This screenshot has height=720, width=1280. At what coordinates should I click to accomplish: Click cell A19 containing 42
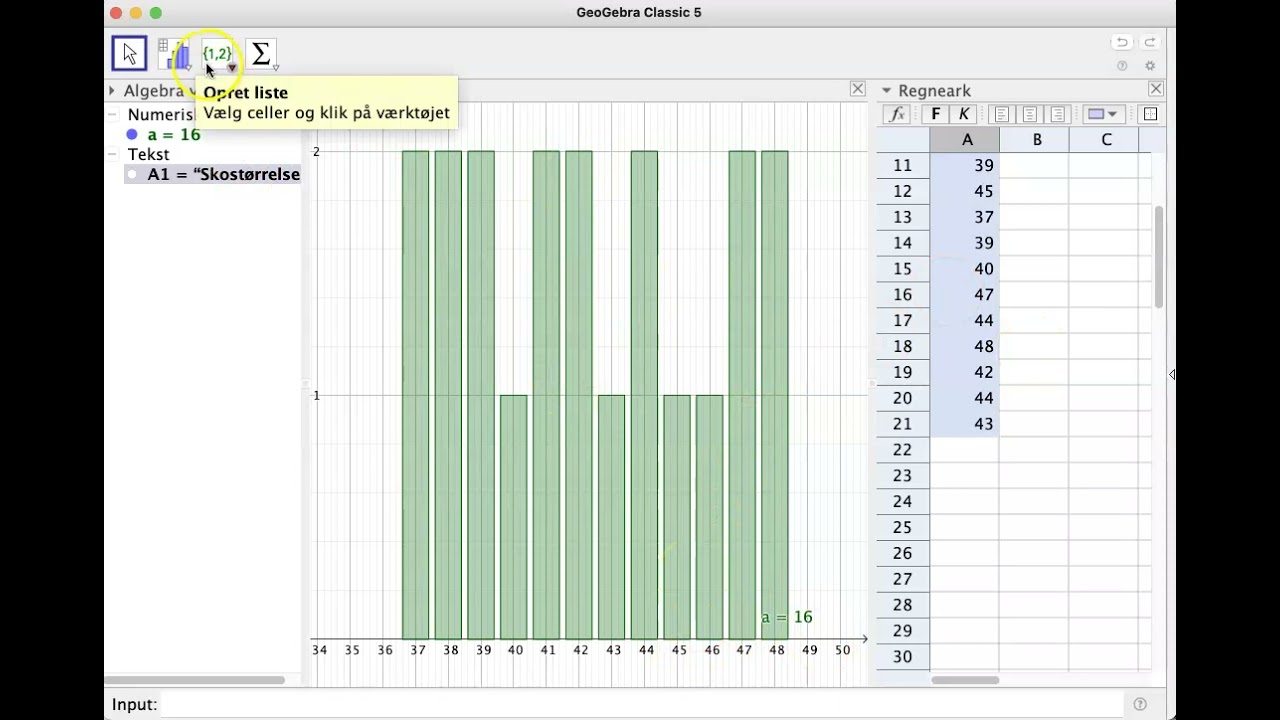(x=965, y=372)
